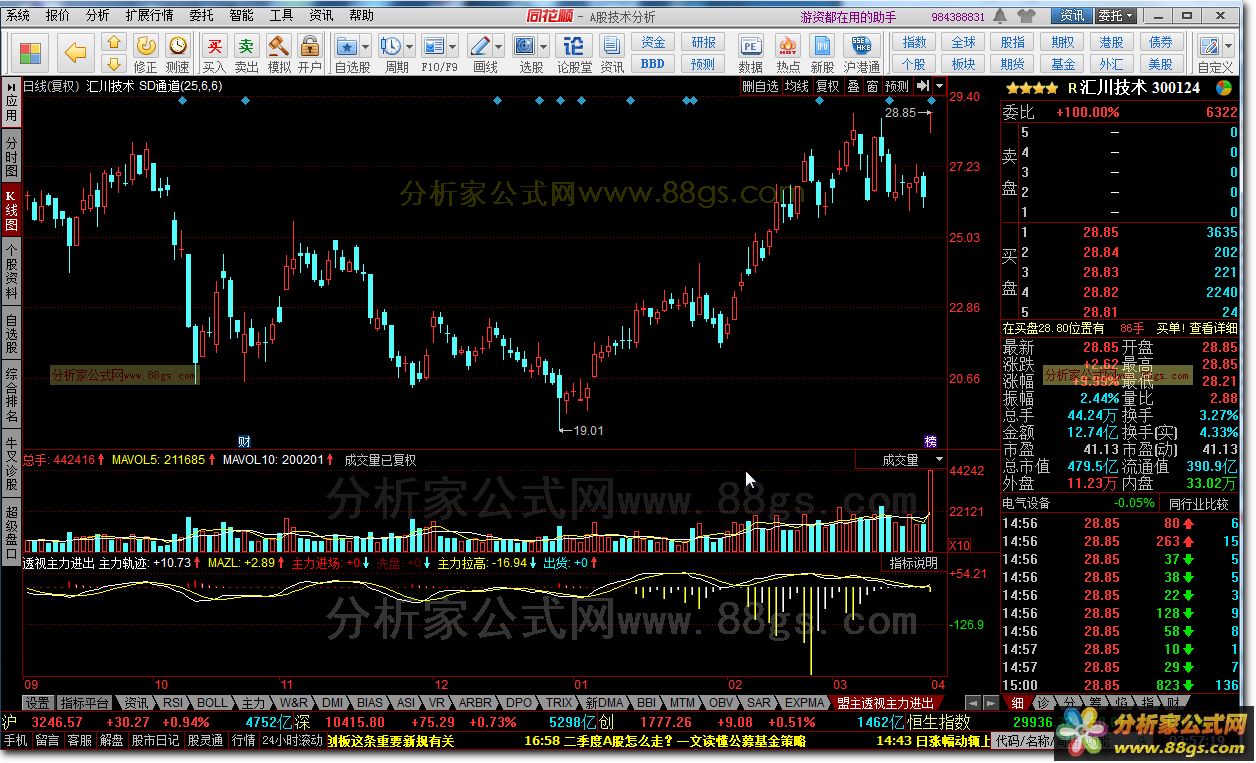Screen dimensions: 1256x763
Task: Click the BBD toolbar button
Action: (x=653, y=64)
